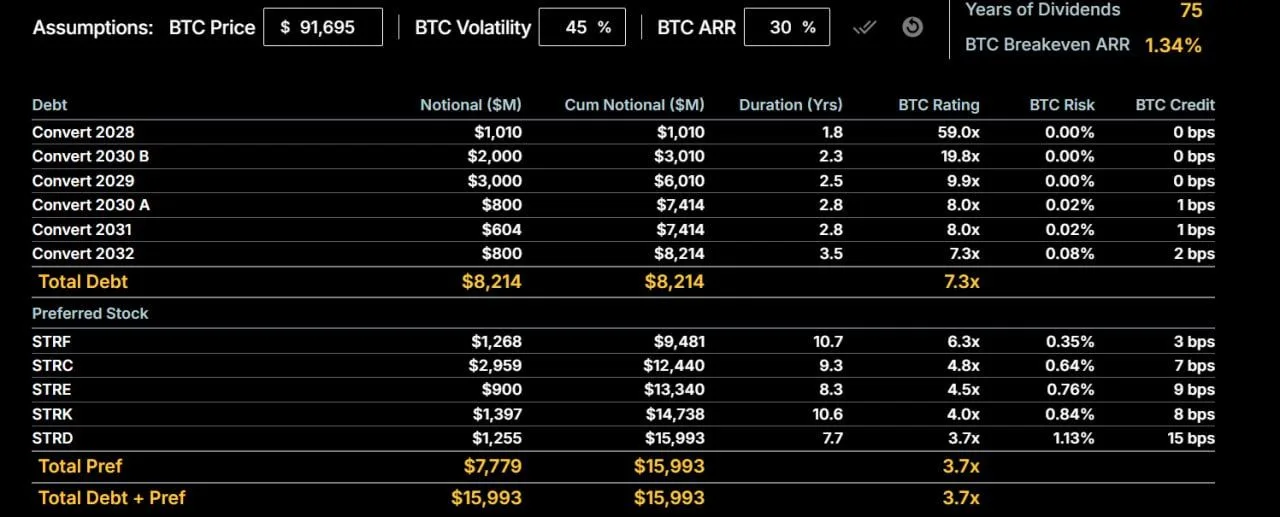Edit the BTC Volatility percentage field
This screenshot has height=517, width=1280.
point(581,28)
